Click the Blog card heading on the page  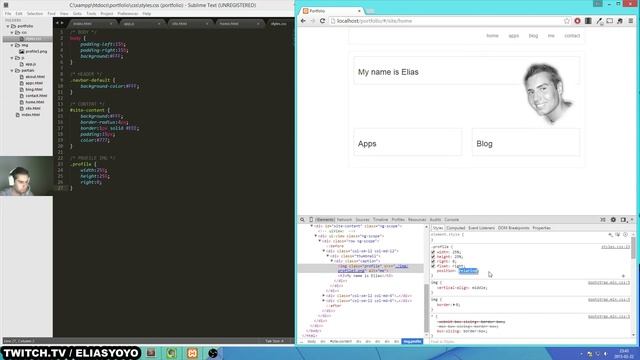(x=484, y=144)
